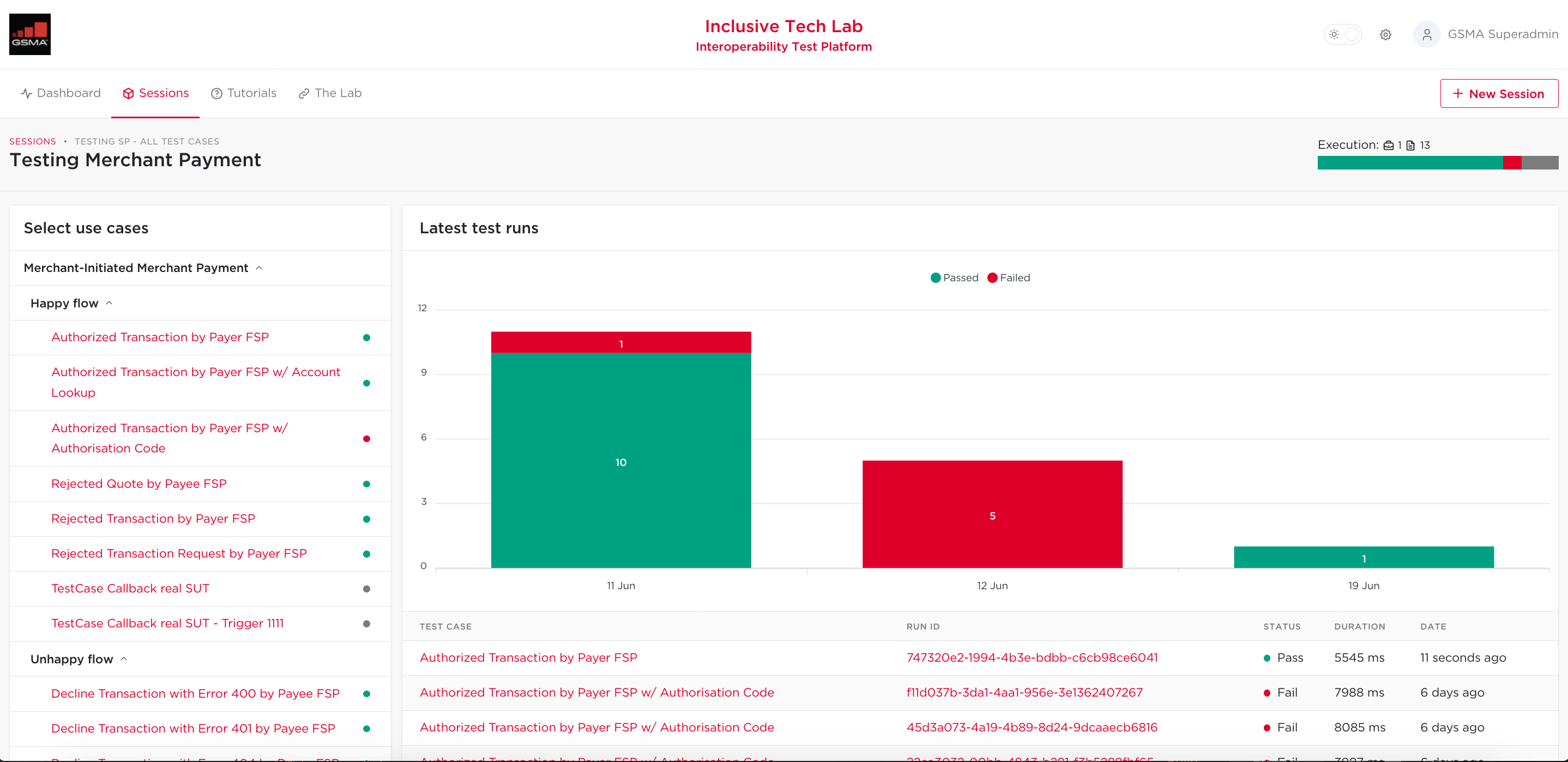Click green status dot for Authorized Transaction by Payer FSP
1568x762 pixels.
pyautogui.click(x=366, y=338)
